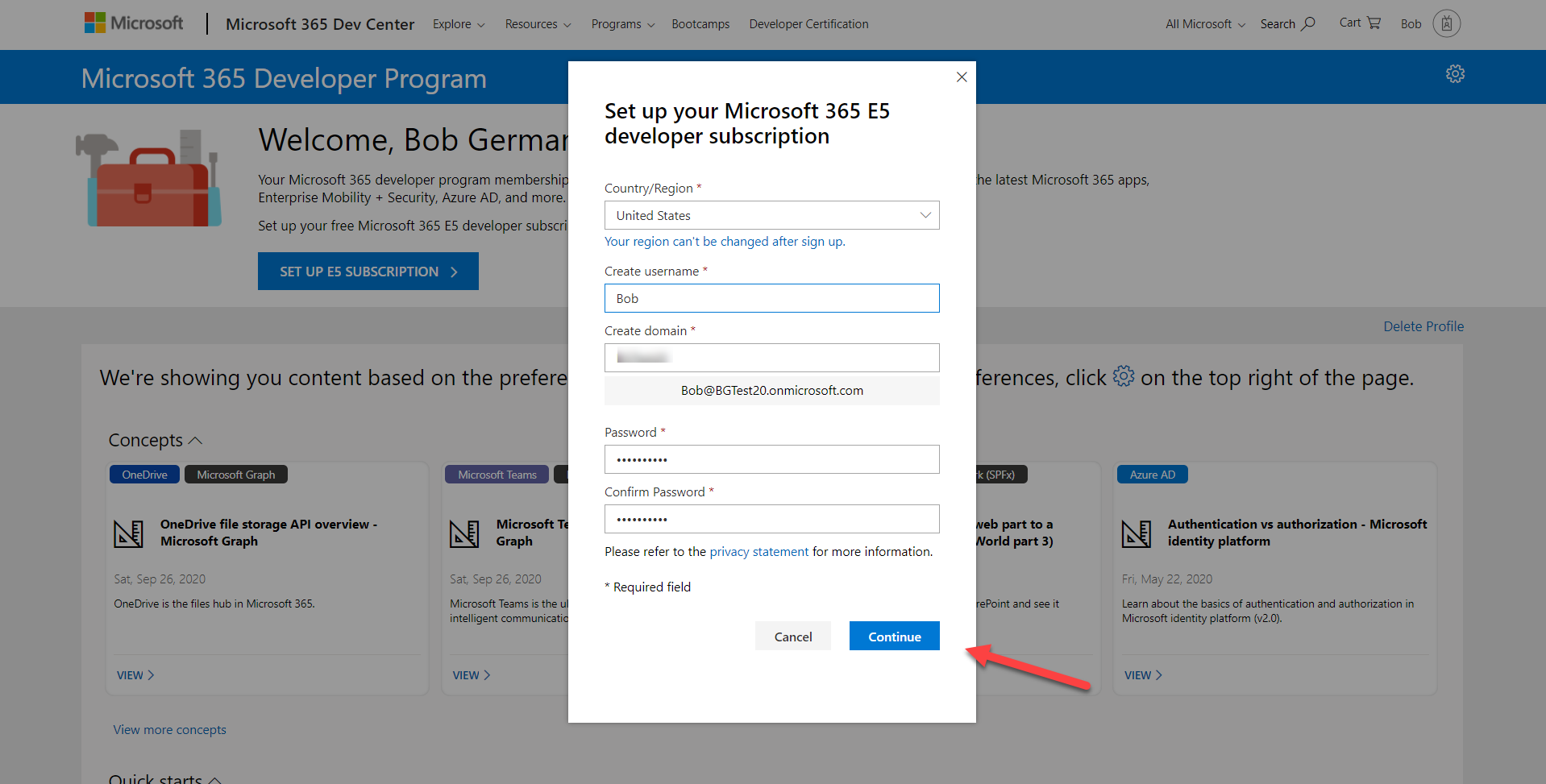Viewport: 1546px width, 784px height.
Task: Open Bootcamps page
Action: [700, 24]
